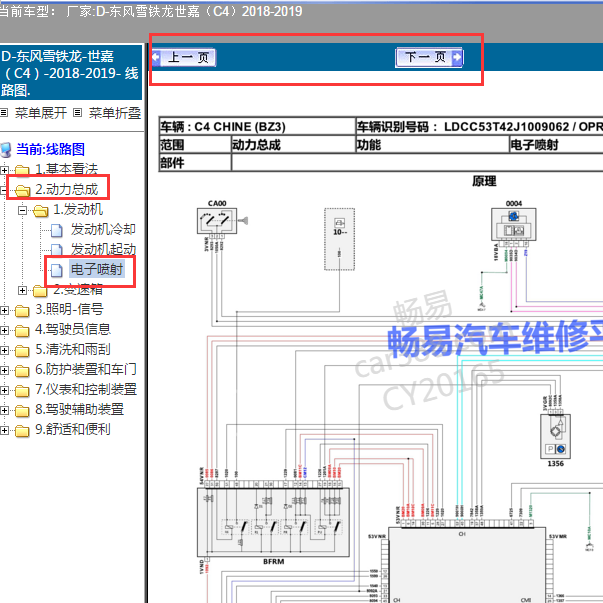Image resolution: width=603 pixels, height=603 pixels.
Task: Open the 7.仪表和控制装置 tree item
Action: pyautogui.click(x=86, y=389)
